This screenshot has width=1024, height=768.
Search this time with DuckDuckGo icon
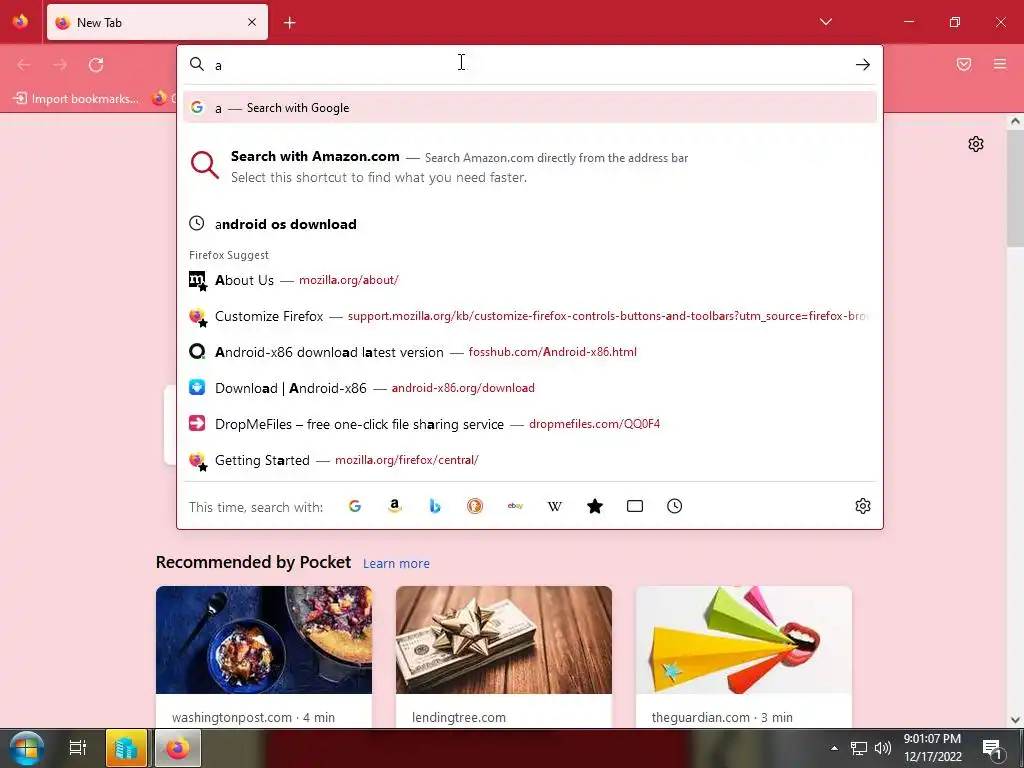475,506
